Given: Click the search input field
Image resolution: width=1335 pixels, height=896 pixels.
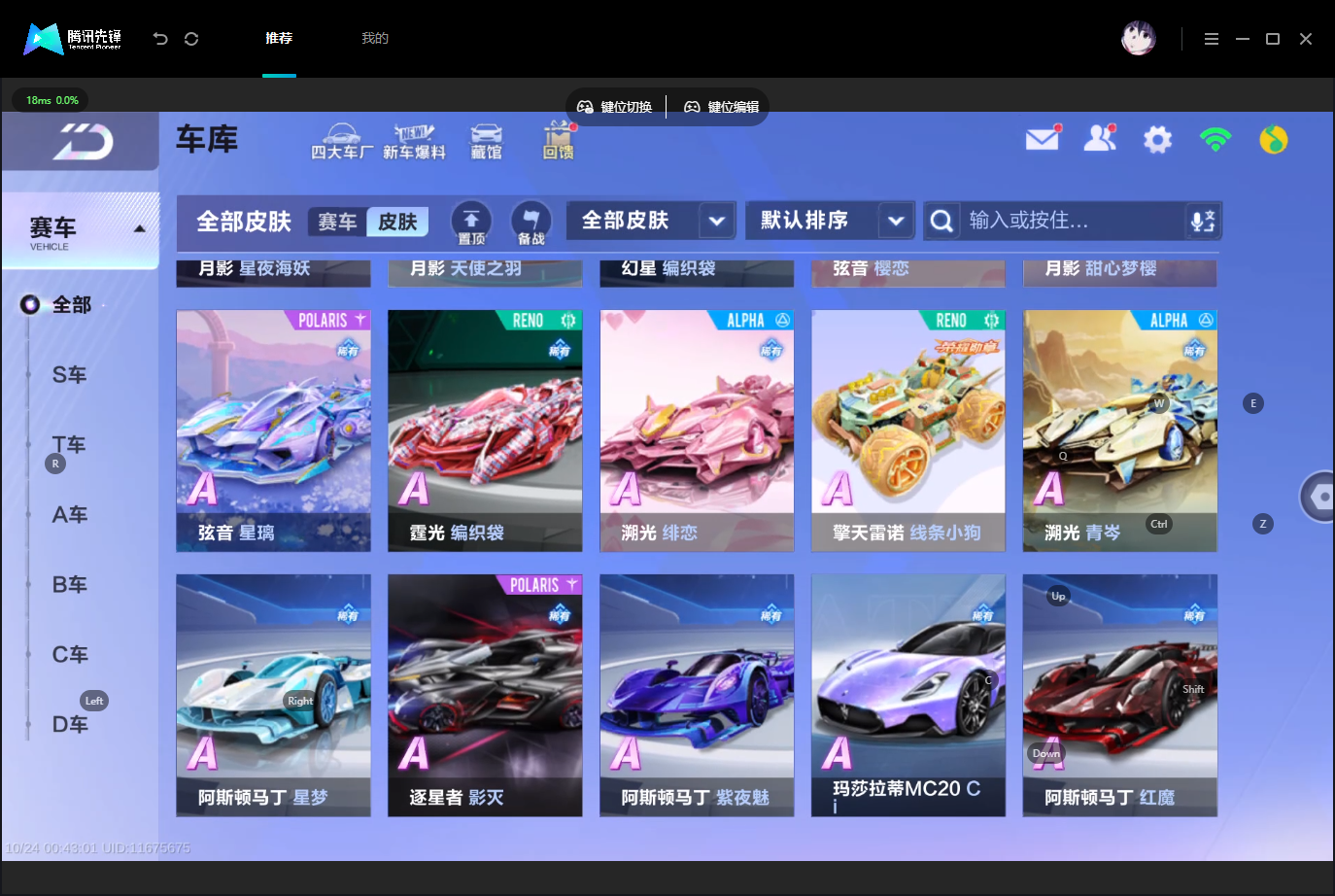Looking at the screenshot, I should tap(1073, 221).
